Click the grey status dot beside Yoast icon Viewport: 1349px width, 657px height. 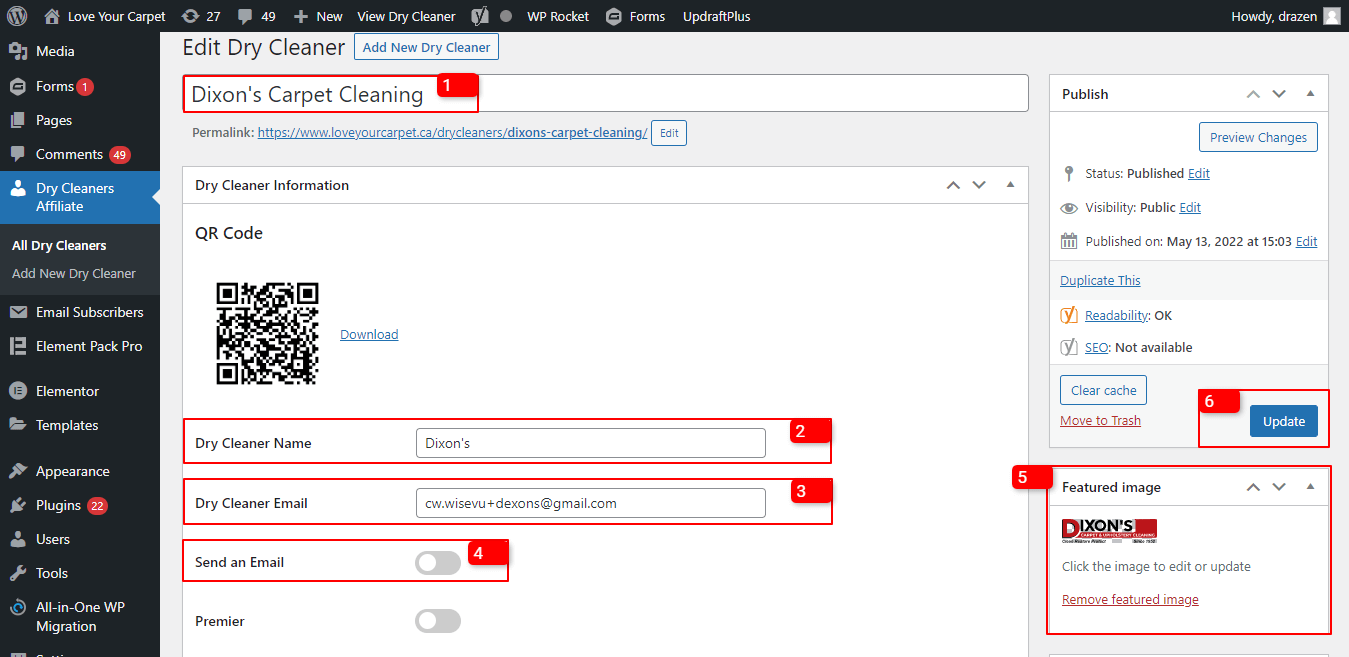tap(506, 17)
